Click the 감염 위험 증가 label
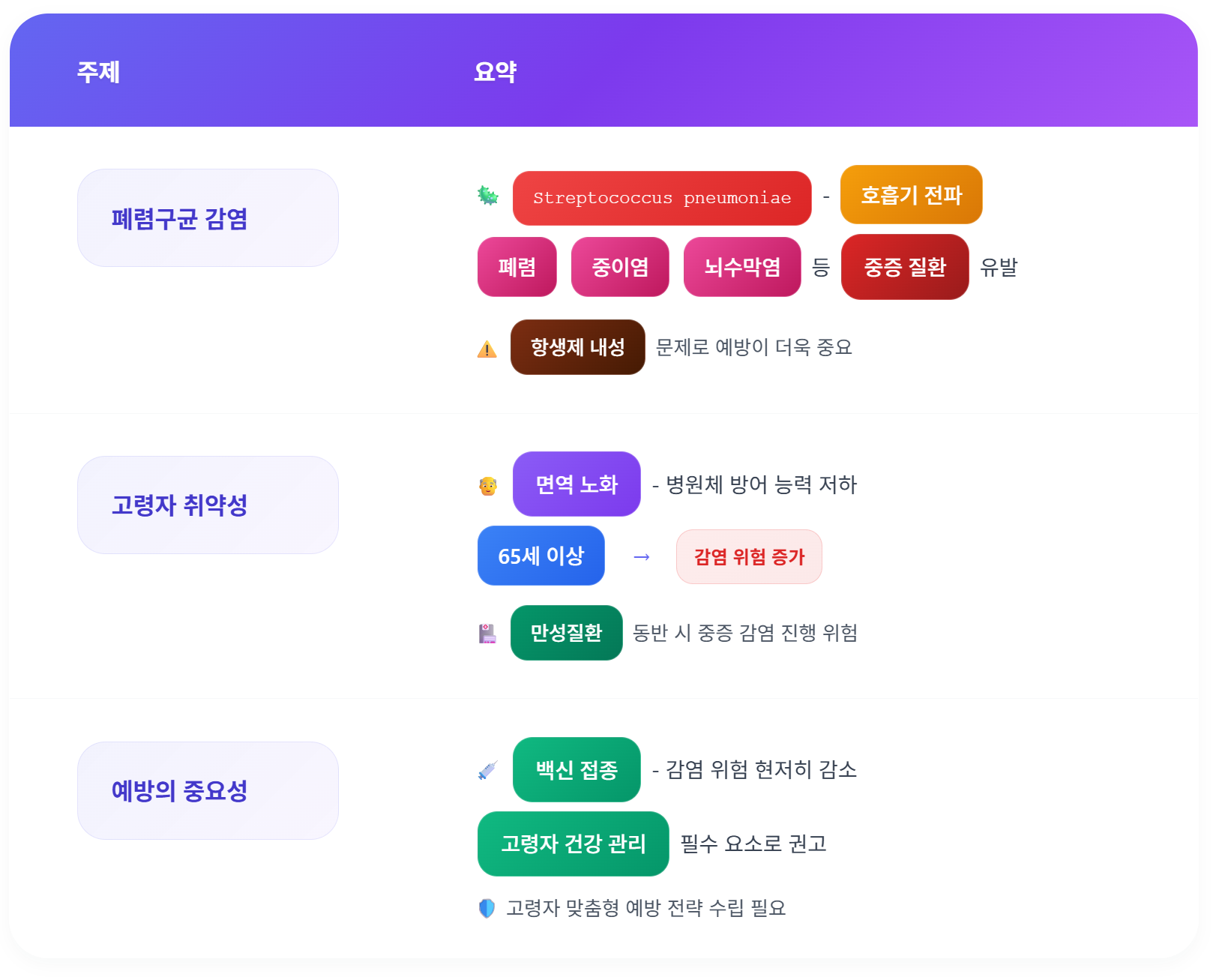 point(749,557)
